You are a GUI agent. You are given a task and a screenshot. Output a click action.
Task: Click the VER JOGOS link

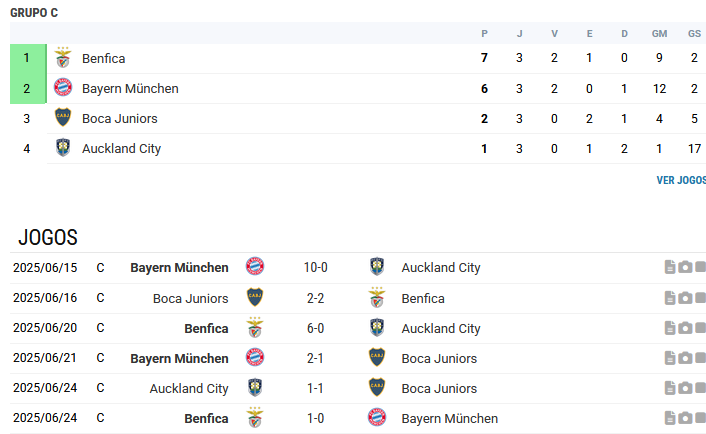point(681,181)
